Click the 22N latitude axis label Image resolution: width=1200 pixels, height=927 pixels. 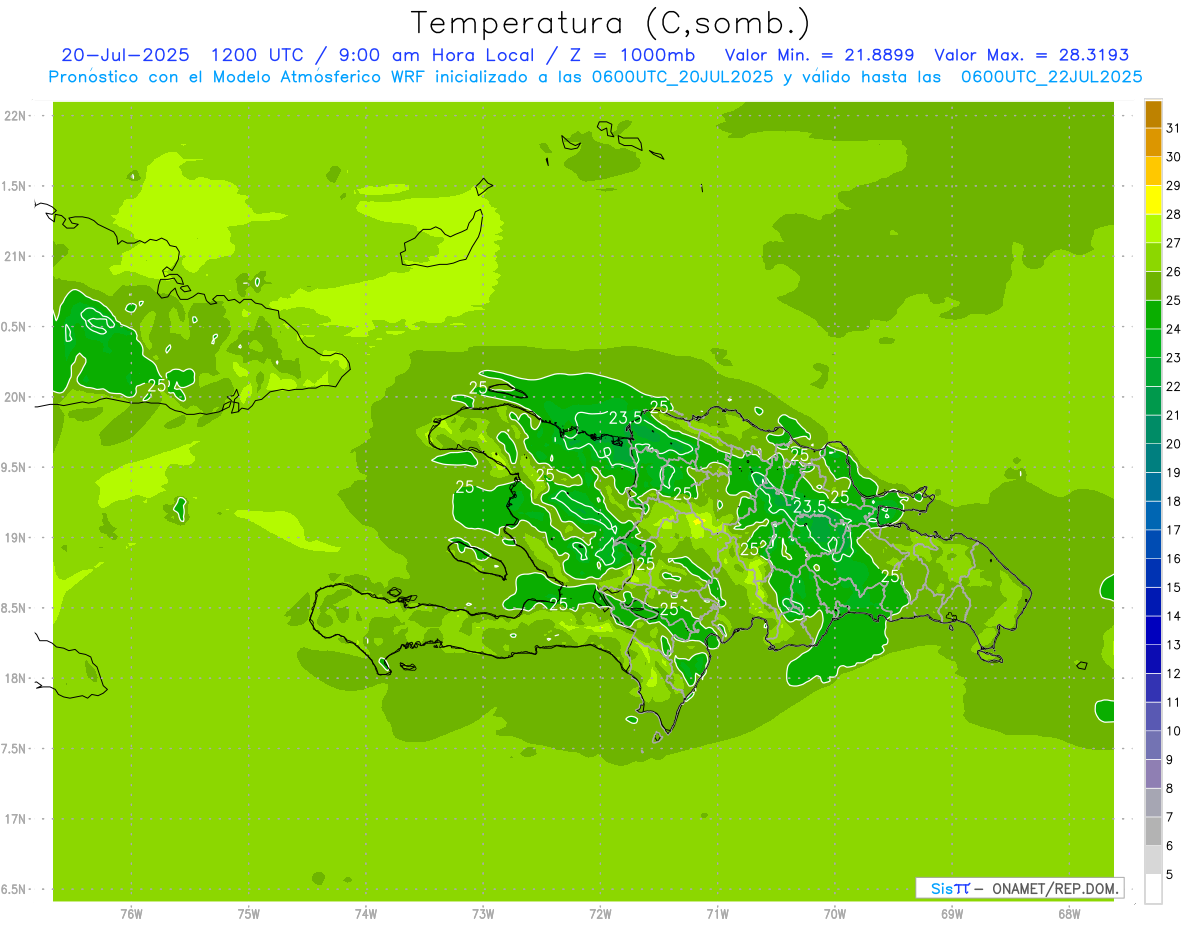17,116
